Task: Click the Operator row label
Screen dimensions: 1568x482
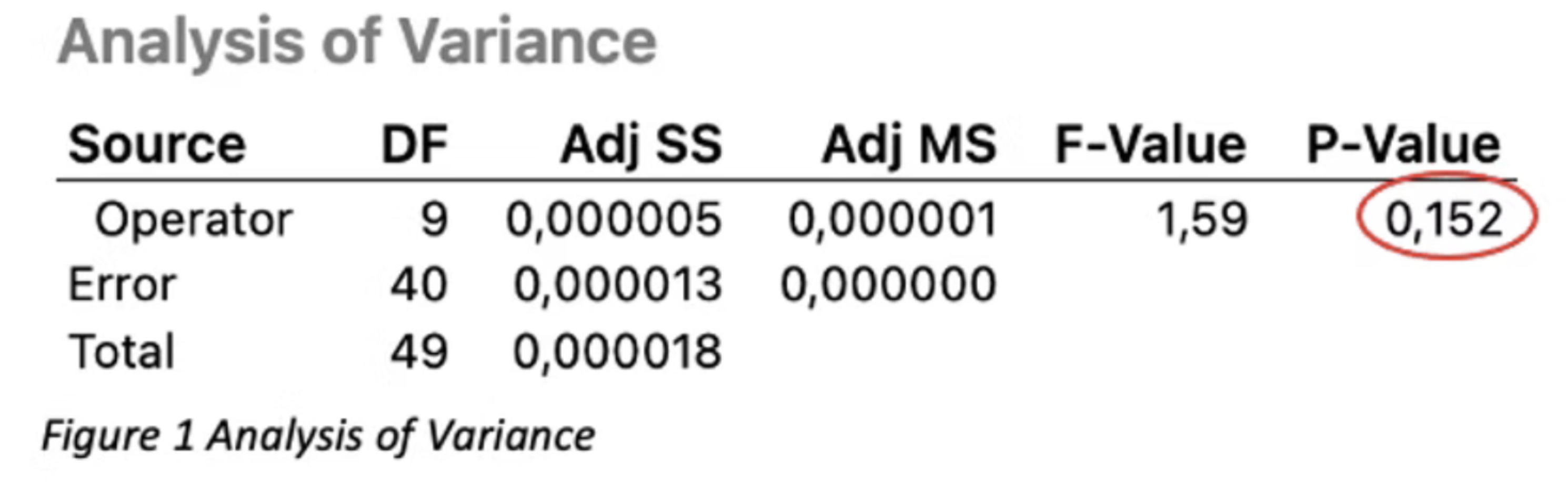Action: [194, 220]
